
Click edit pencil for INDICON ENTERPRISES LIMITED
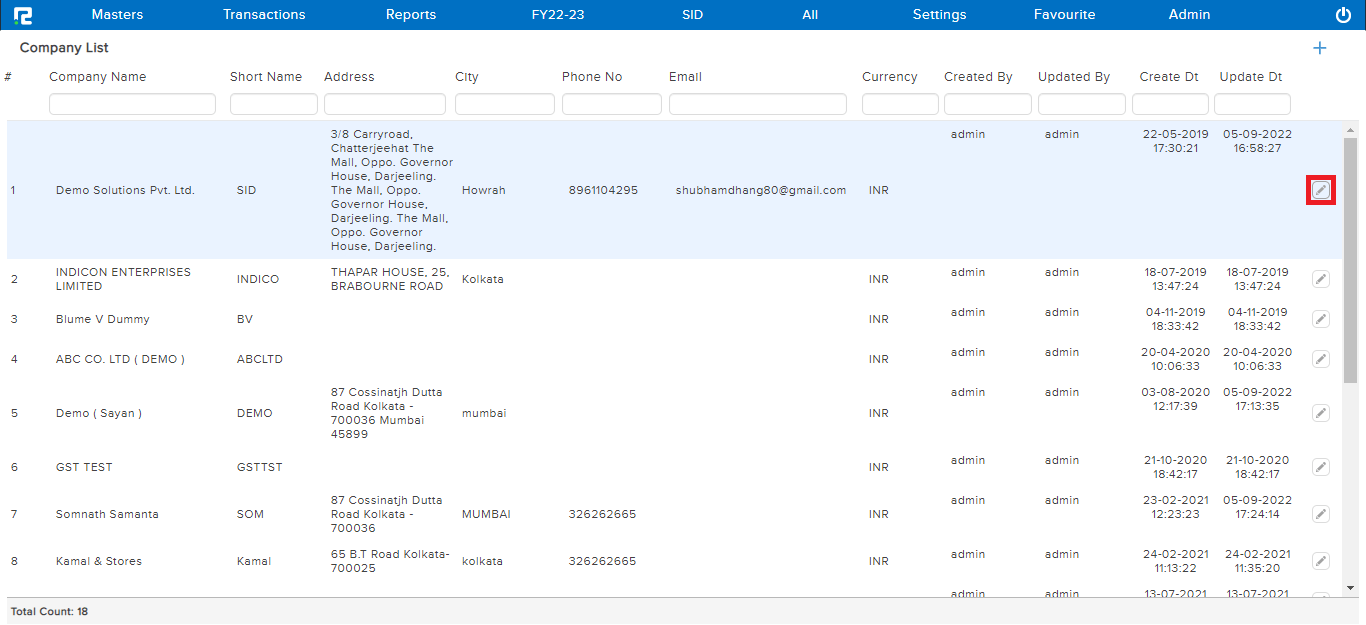coord(1321,279)
